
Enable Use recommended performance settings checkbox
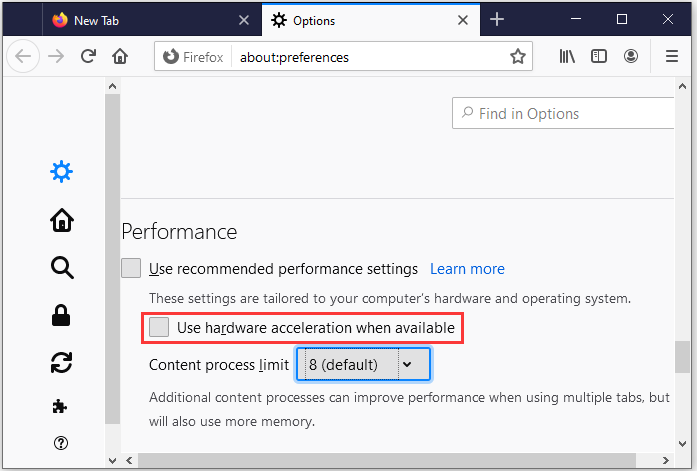[x=131, y=268]
